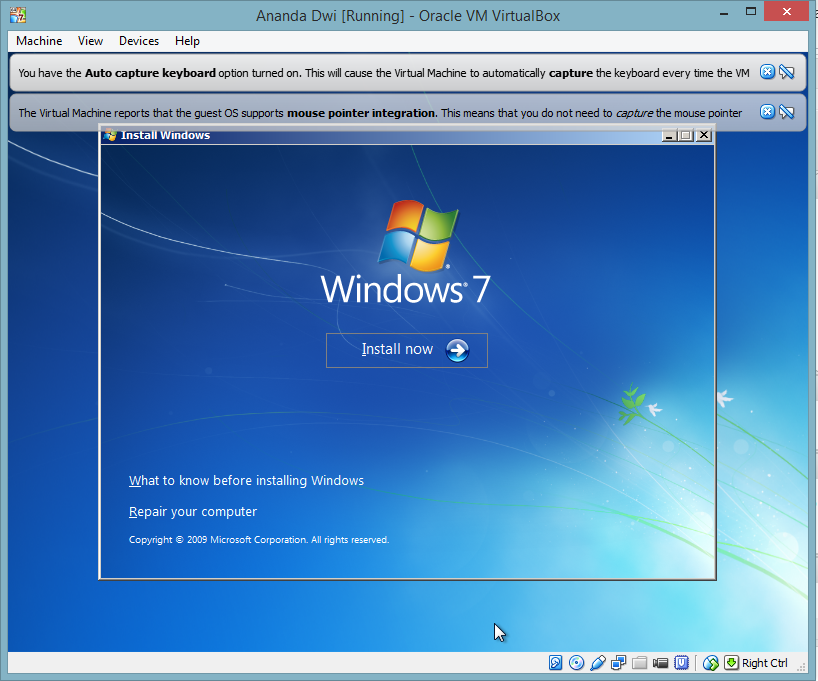Minimize the VirtualBox window
Screen dimensions: 818x681
pyautogui.click(x=724, y=13)
